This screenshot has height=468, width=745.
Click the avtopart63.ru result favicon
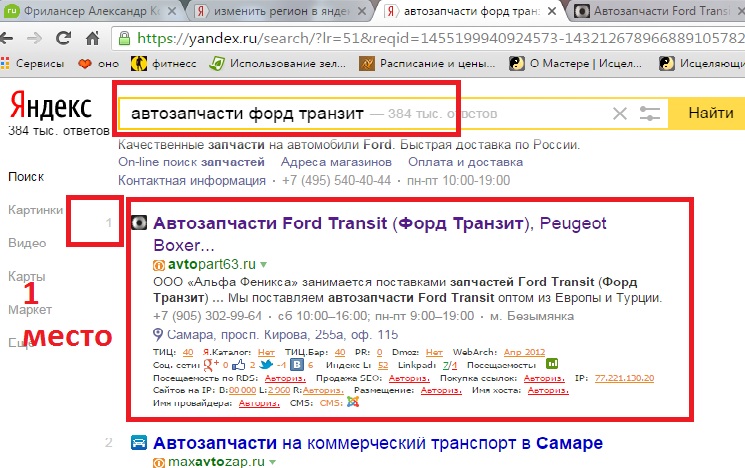click(139, 223)
